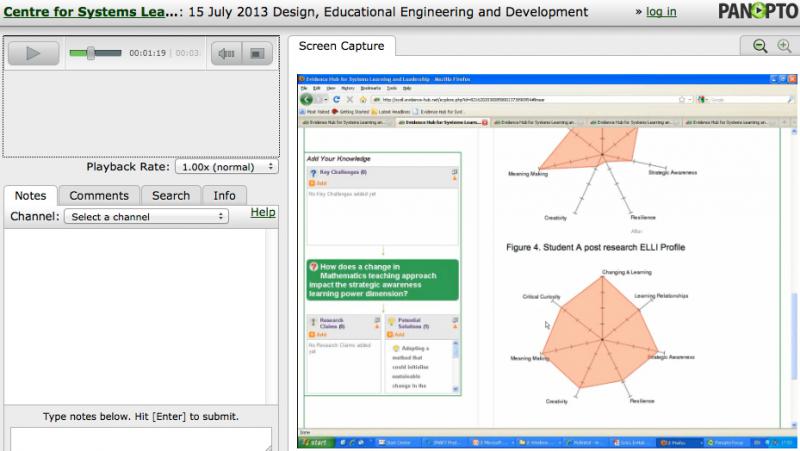The height and width of the screenshot is (451, 800).
Task: Mute audio with the speaker icon
Action: pos(226,54)
